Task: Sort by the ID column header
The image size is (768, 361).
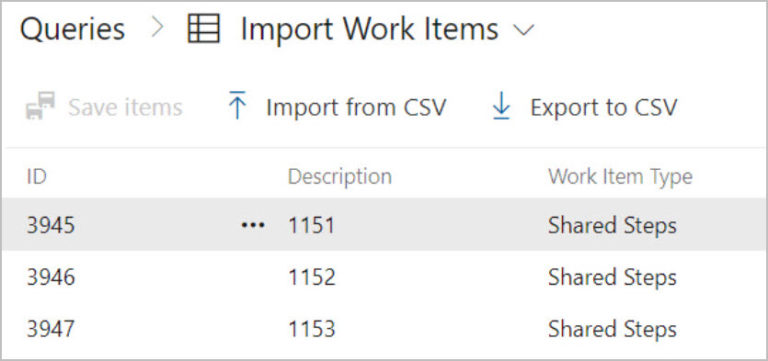Action: (x=36, y=176)
